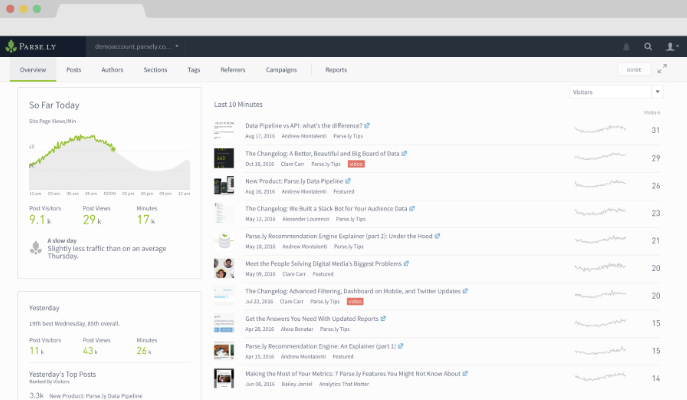This screenshot has height=400, width=687.
Task: Open external link for Explainer part 1 post
Action: (x=400, y=346)
